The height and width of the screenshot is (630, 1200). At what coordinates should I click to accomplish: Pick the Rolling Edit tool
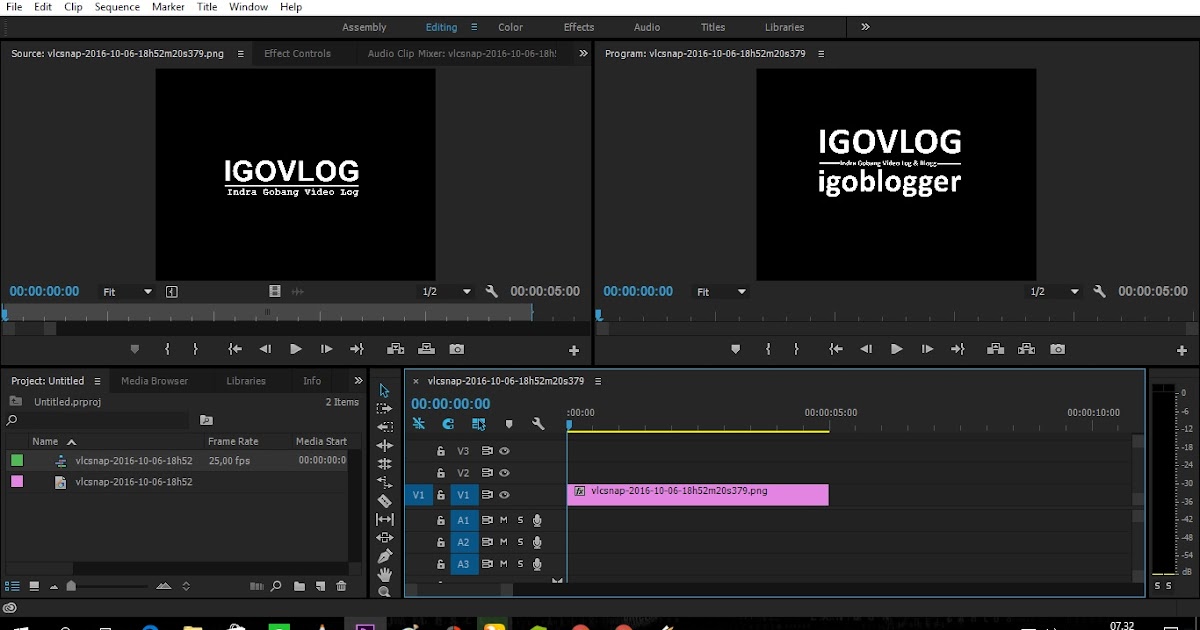click(x=384, y=464)
